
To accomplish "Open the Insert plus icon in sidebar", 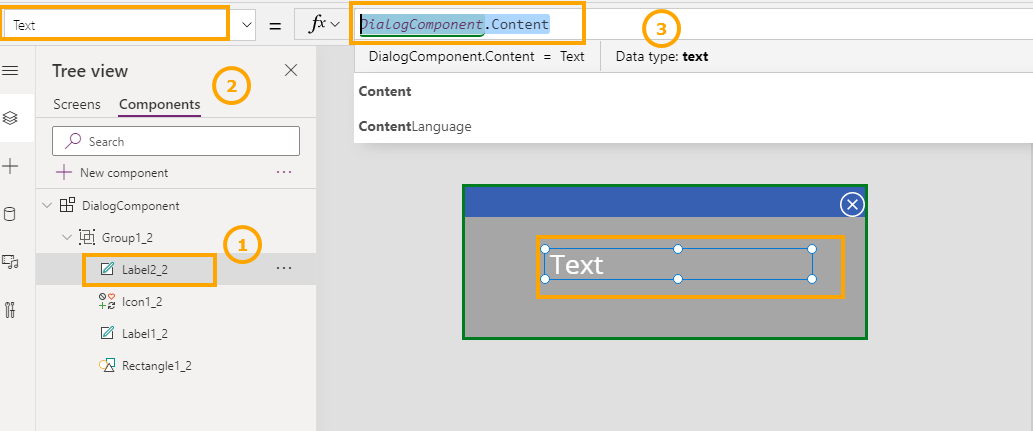I will [11, 166].
